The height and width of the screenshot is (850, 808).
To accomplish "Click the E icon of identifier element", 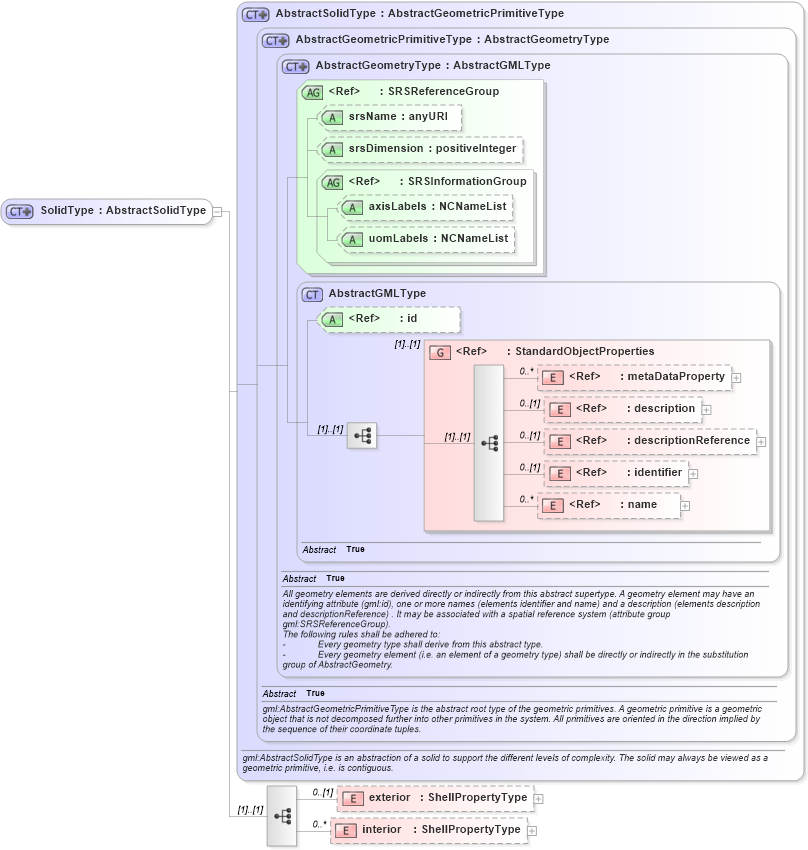I will coord(559,474).
